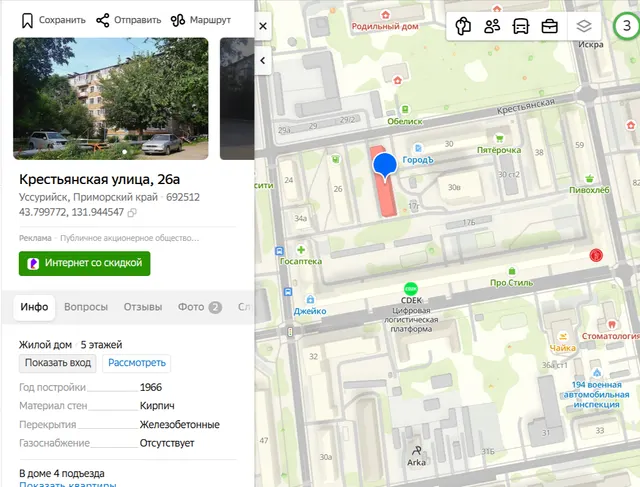Click the Газоснабжение value Отсутствует
Screen dimensions: 640x487
pyautogui.click(x=167, y=443)
